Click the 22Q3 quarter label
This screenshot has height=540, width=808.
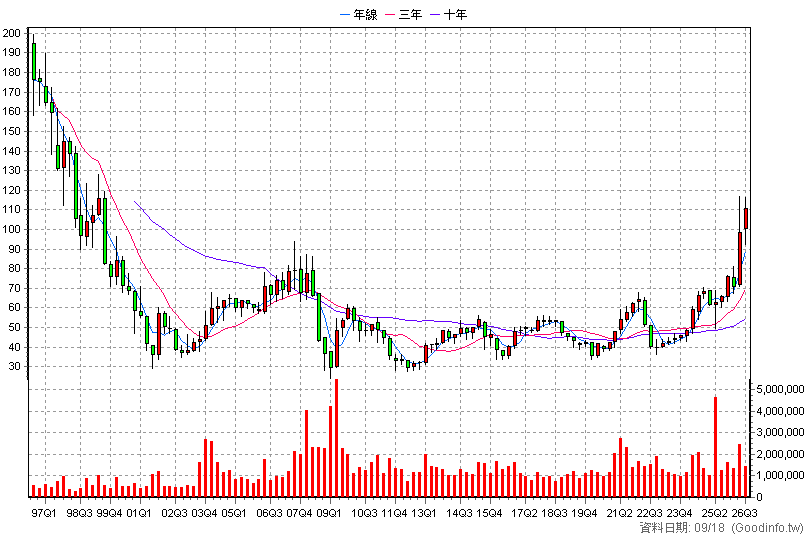pos(649,513)
